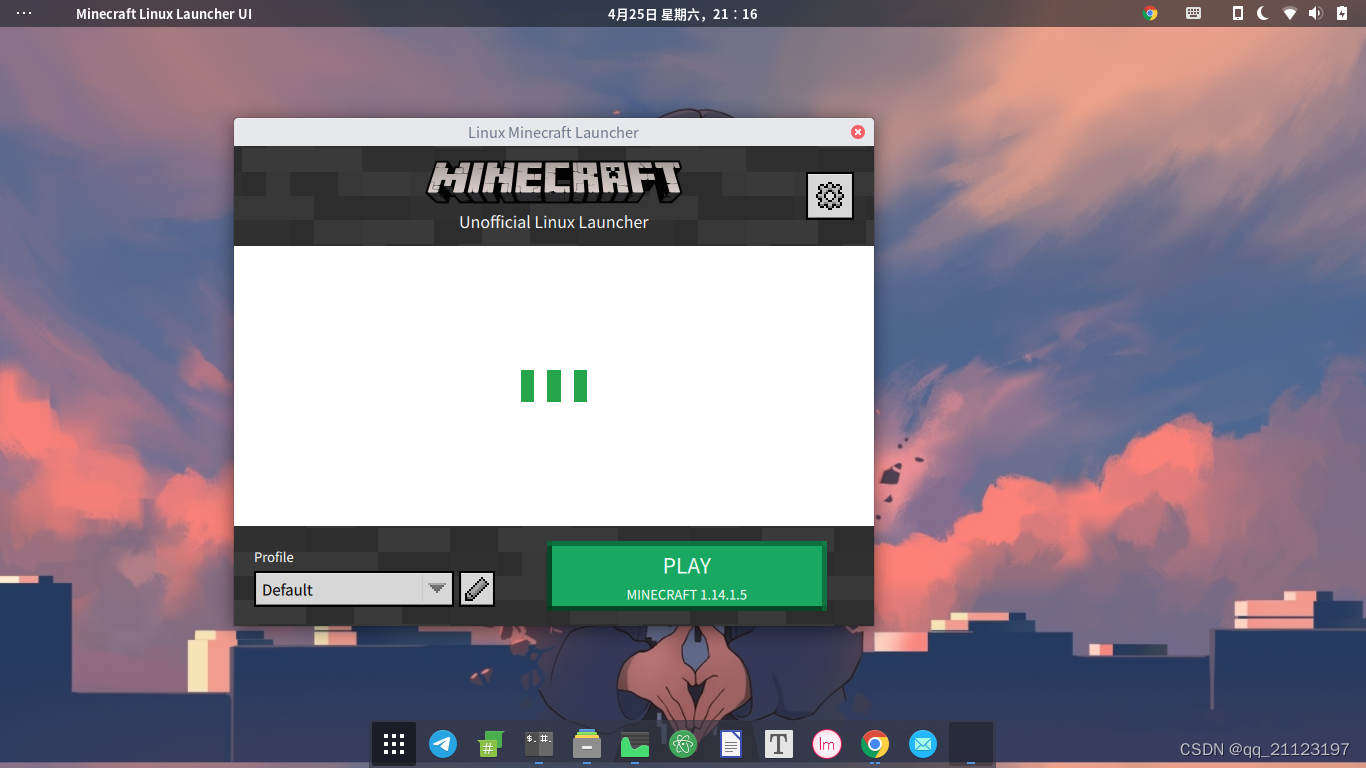Open the date and time menu
The image size is (1366, 768).
(x=681, y=13)
